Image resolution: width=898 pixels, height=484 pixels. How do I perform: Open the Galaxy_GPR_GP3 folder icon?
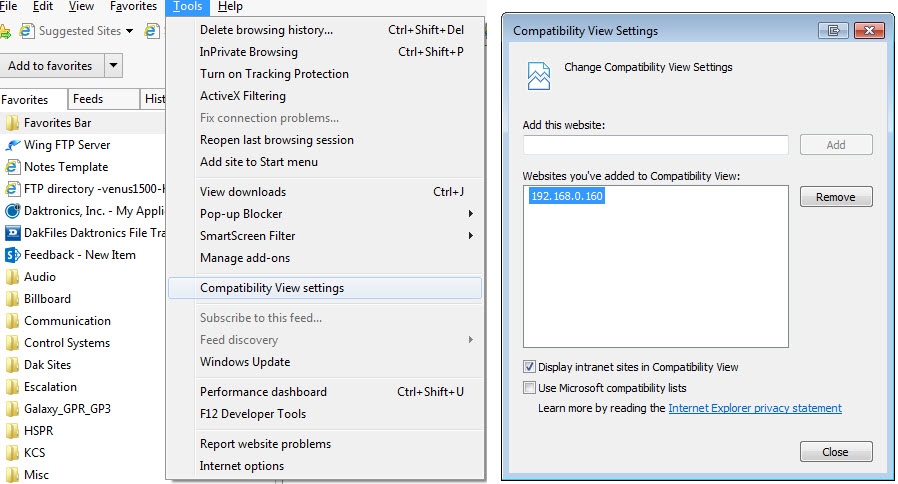tap(12, 409)
